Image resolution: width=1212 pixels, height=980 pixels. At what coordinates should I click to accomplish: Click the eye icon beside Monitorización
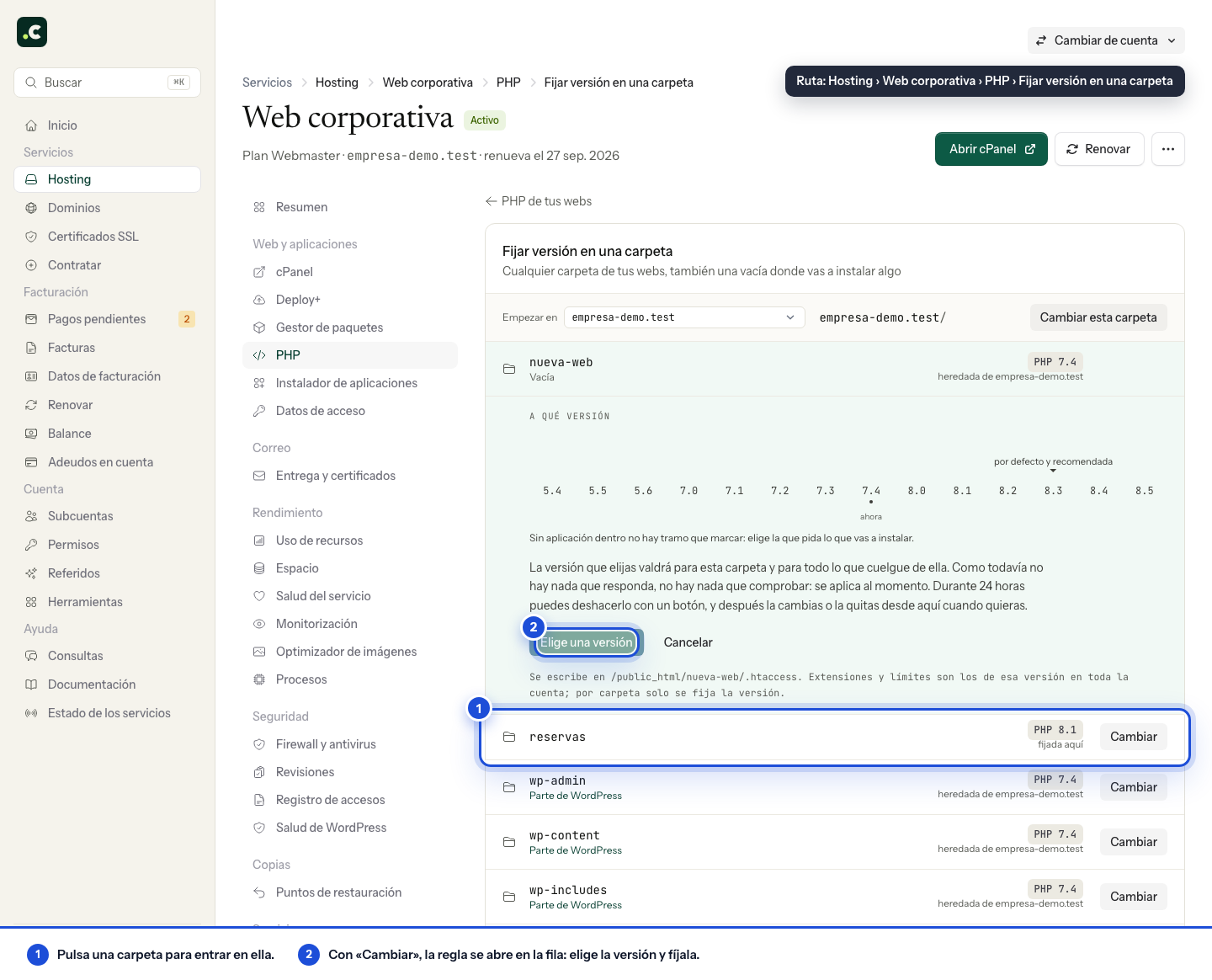pos(259,624)
